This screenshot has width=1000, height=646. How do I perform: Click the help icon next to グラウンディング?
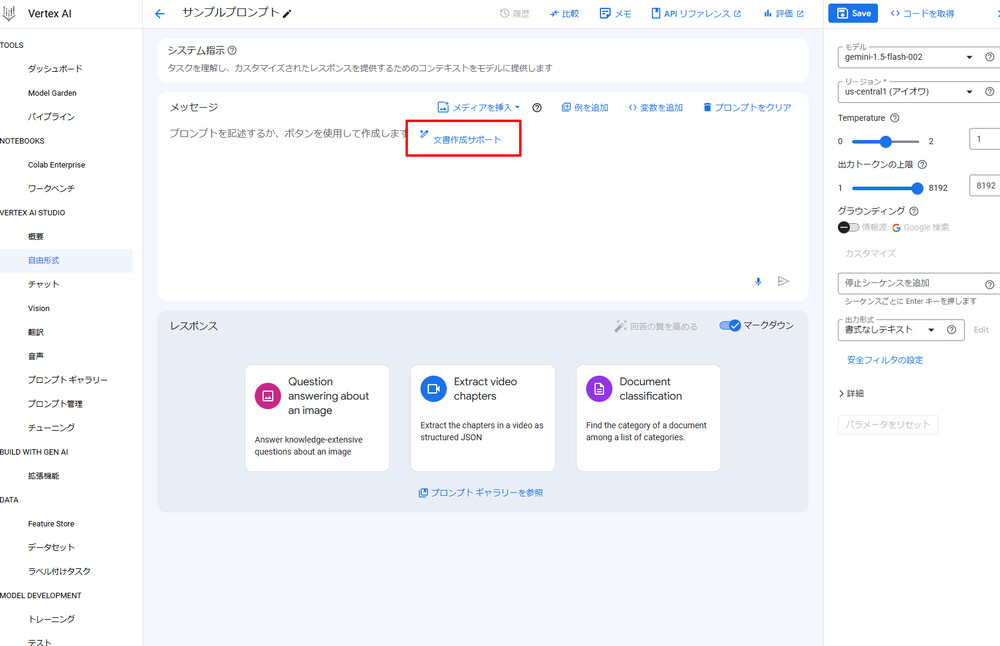914,211
